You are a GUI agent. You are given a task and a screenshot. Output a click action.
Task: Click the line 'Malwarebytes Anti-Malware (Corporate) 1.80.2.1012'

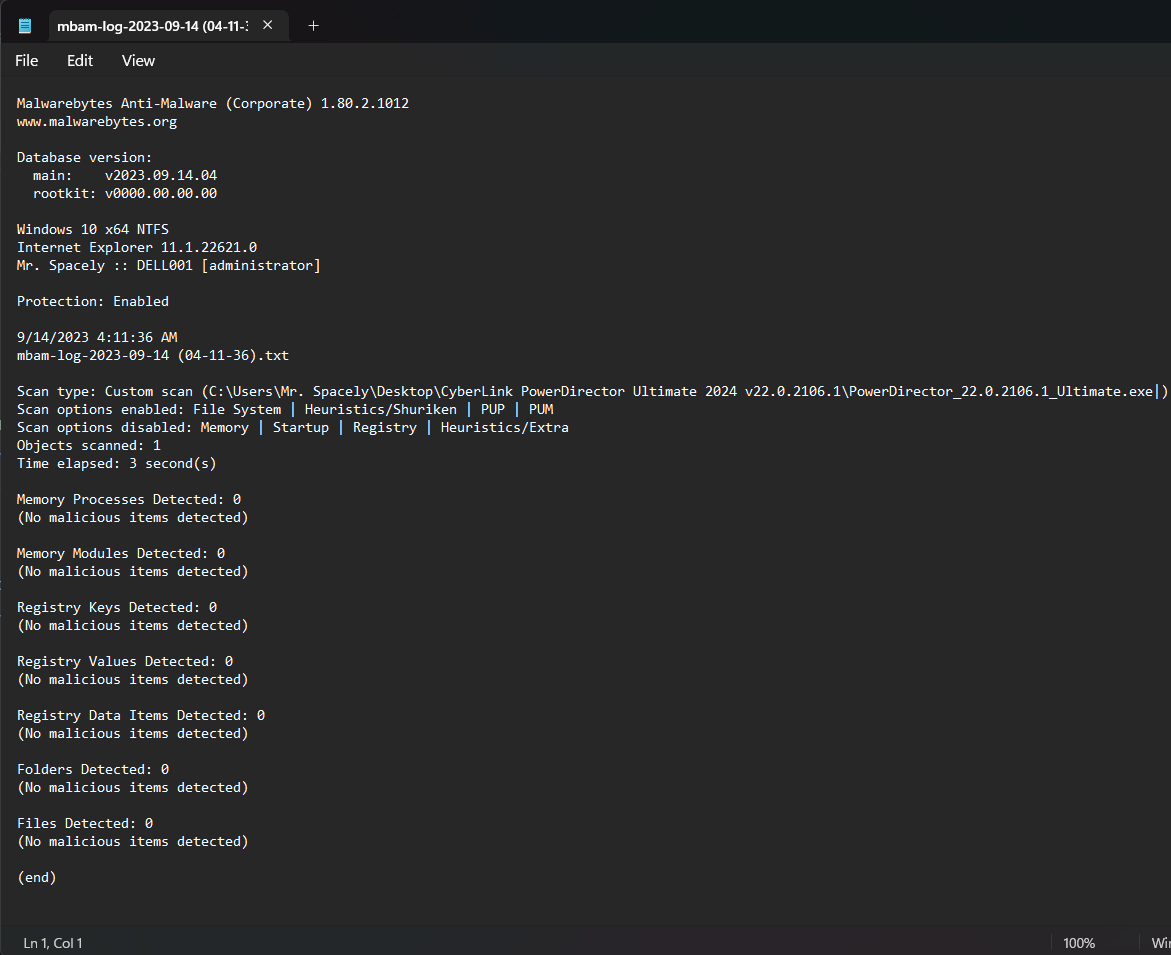(x=213, y=103)
